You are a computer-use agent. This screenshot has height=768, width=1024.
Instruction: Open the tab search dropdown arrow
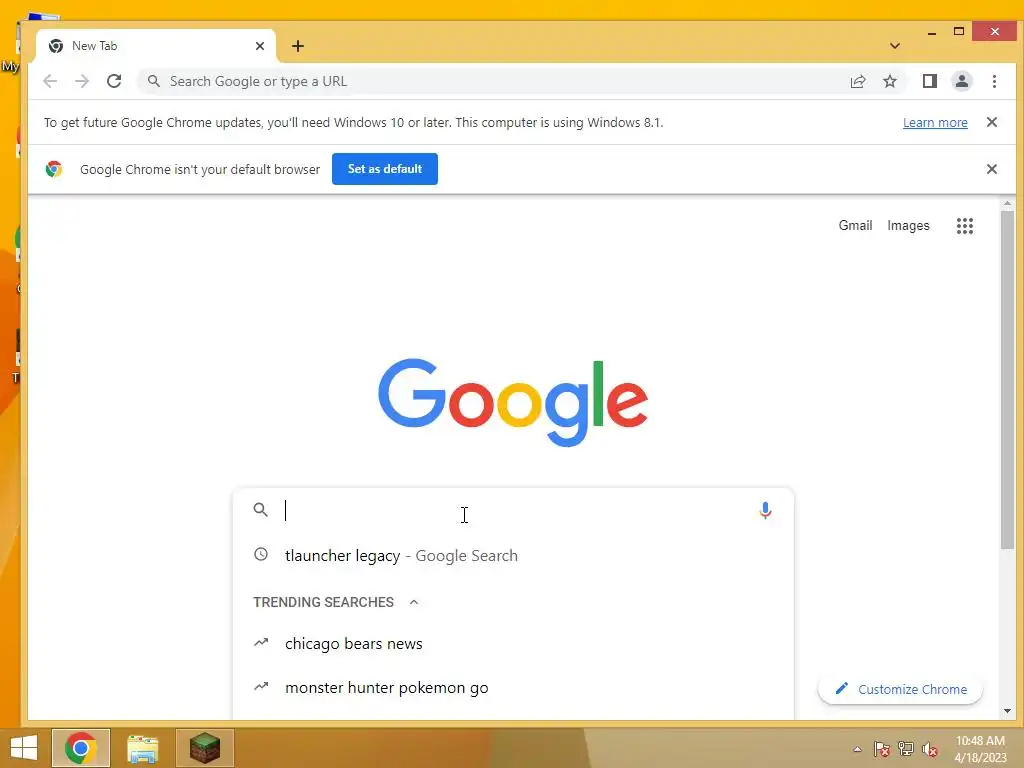click(895, 46)
